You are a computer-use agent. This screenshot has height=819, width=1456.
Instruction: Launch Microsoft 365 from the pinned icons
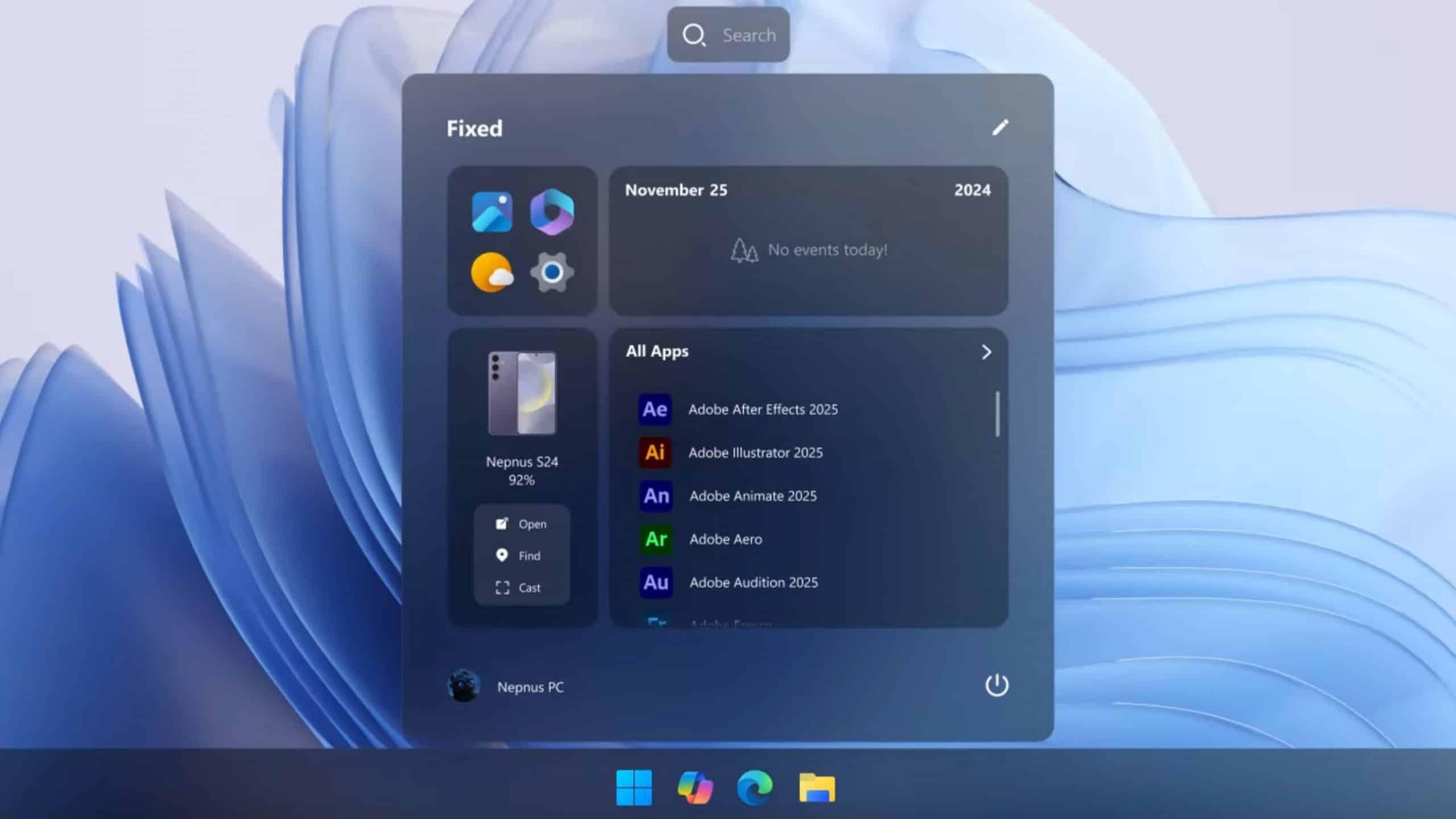click(x=551, y=212)
